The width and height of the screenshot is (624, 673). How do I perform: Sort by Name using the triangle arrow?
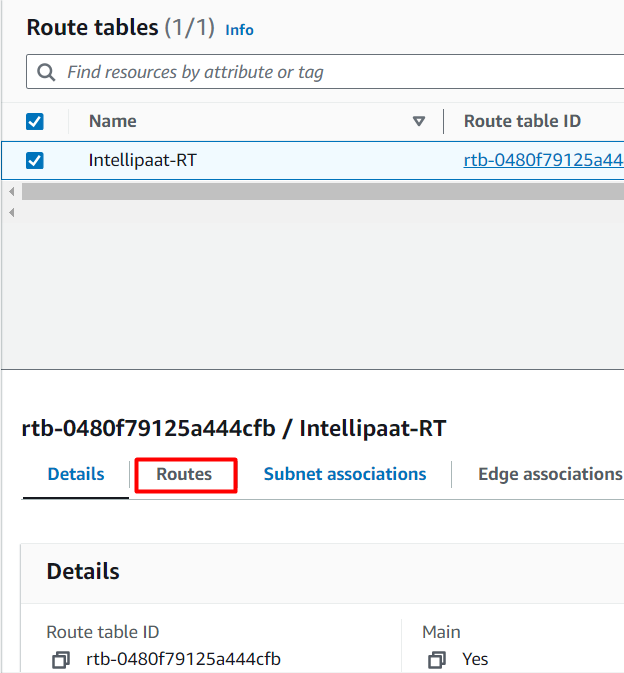click(x=419, y=122)
